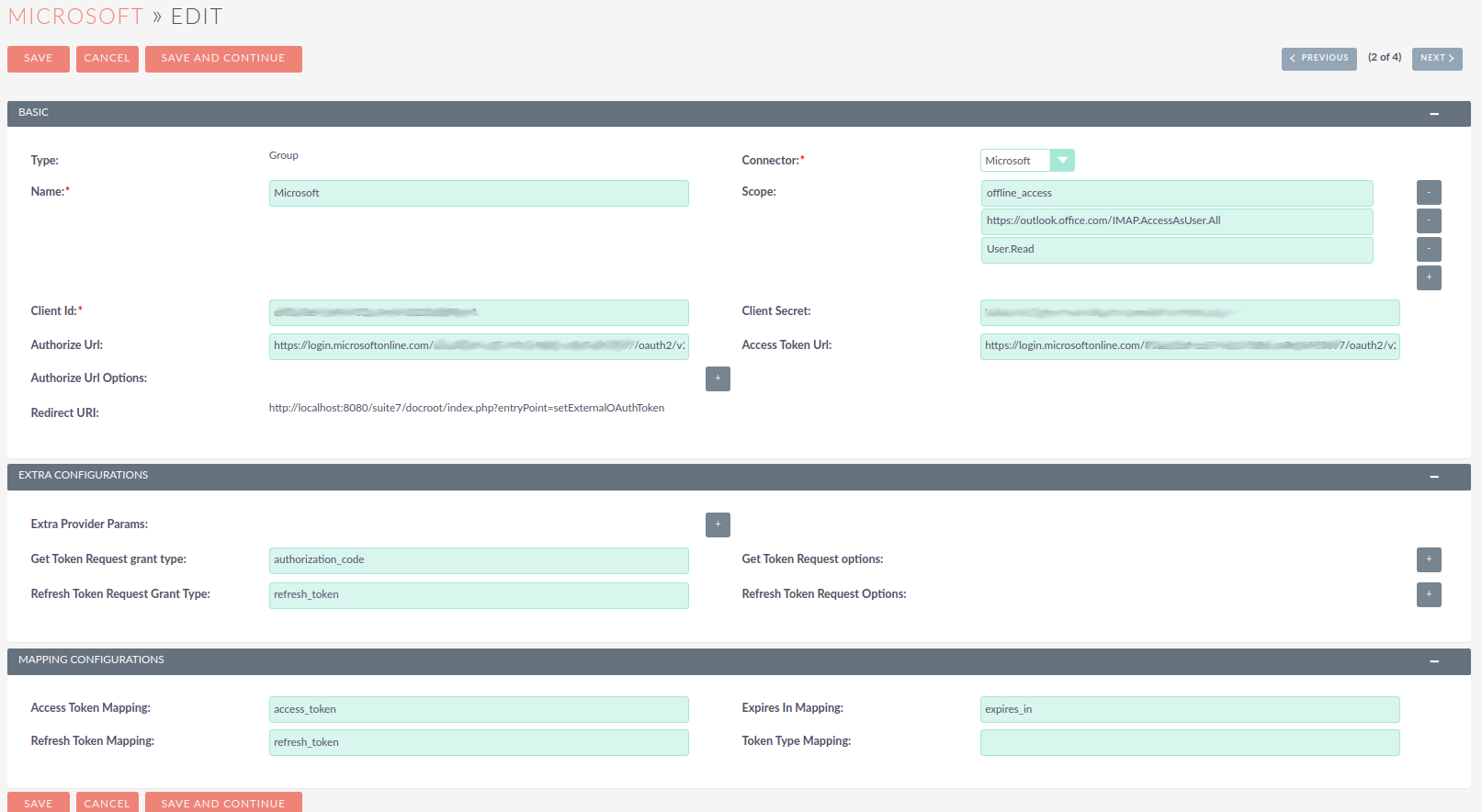Add a Refresh Token Request option

tap(1429, 594)
